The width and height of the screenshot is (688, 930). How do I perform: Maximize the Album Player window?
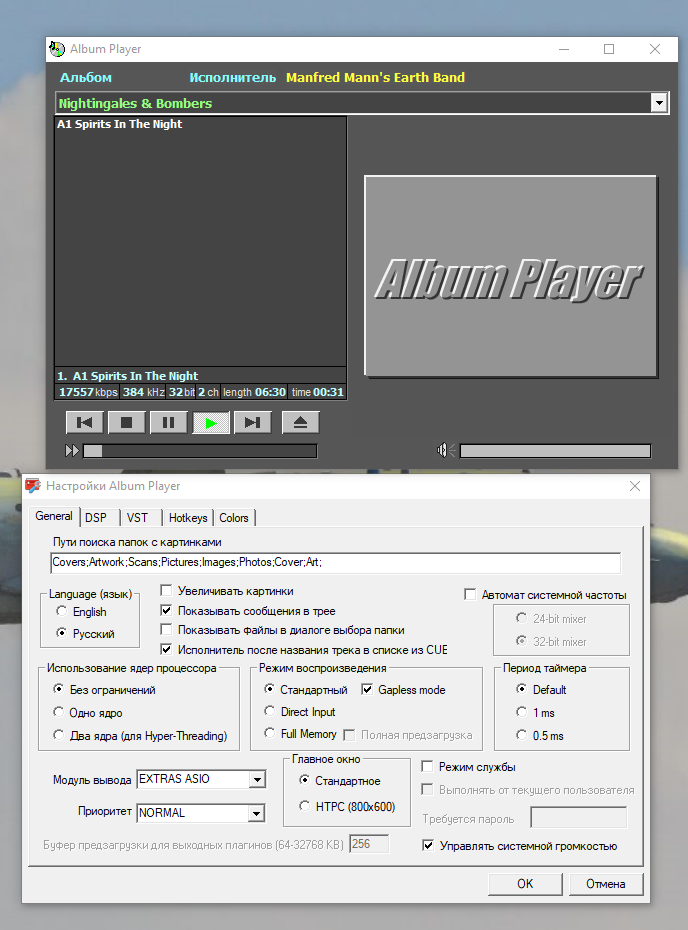tap(609, 49)
